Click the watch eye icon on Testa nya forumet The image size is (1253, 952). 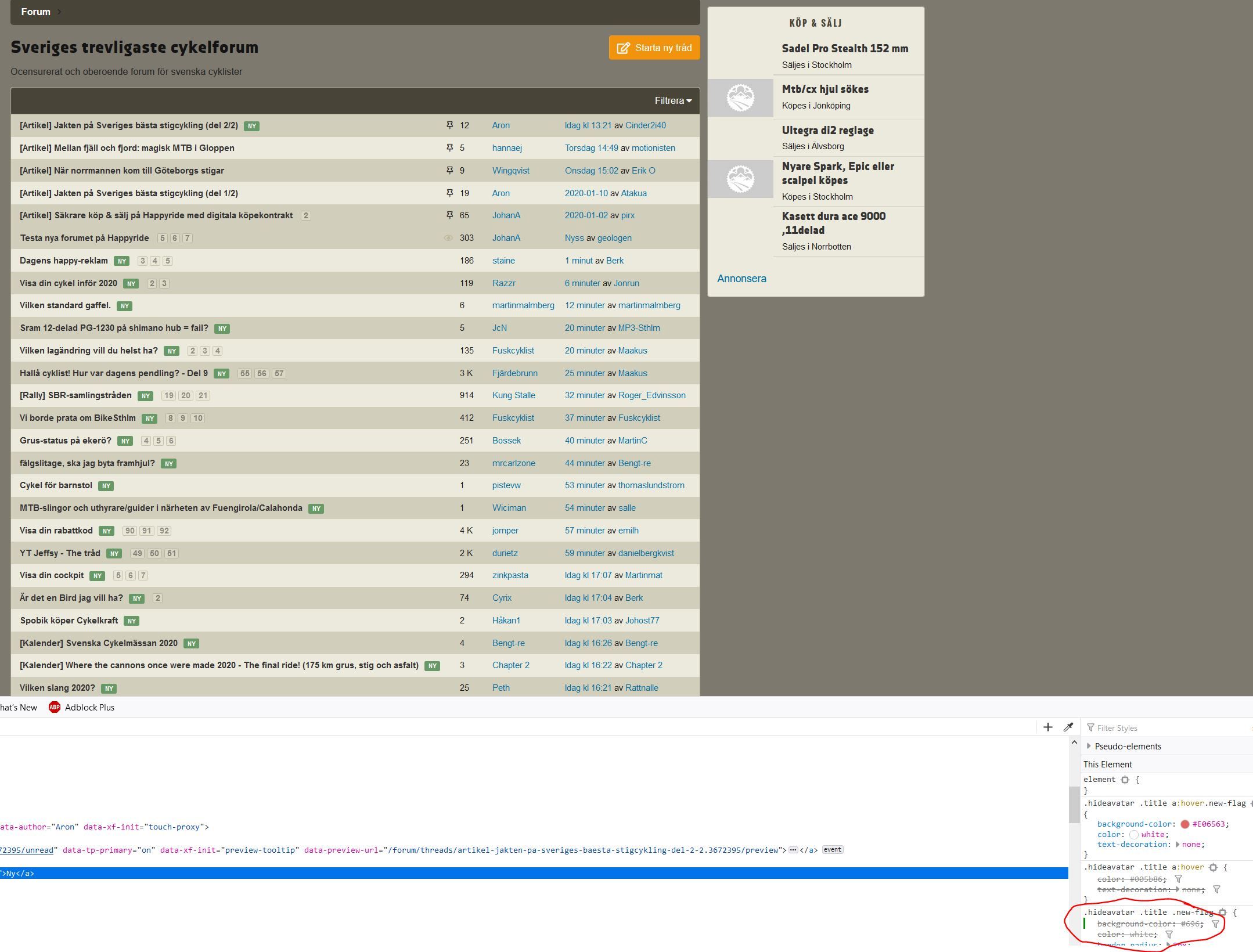click(x=448, y=238)
